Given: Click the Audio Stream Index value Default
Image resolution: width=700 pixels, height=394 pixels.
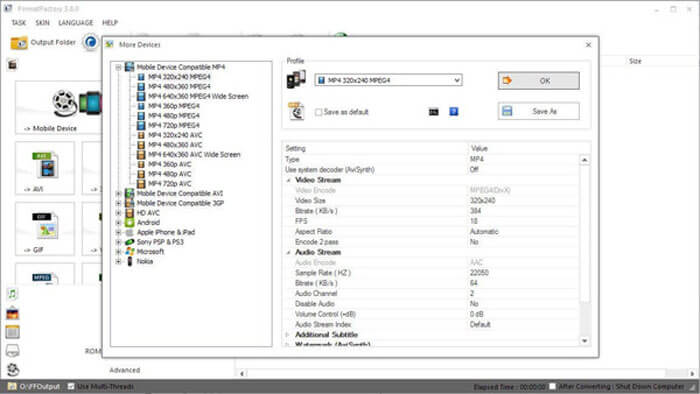Looking at the screenshot, I should click(480, 324).
